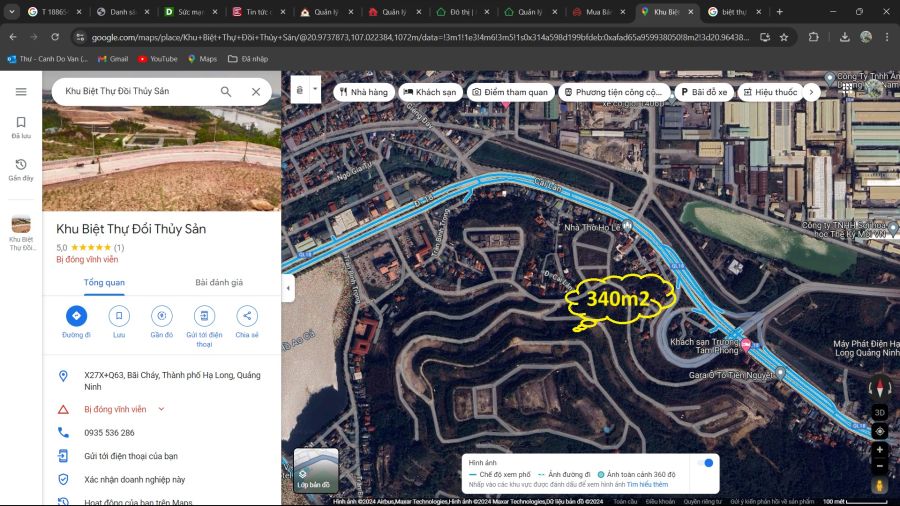Click the Tìm hiểu thêm link
Viewport: 900px width, 506px height.
point(648,484)
